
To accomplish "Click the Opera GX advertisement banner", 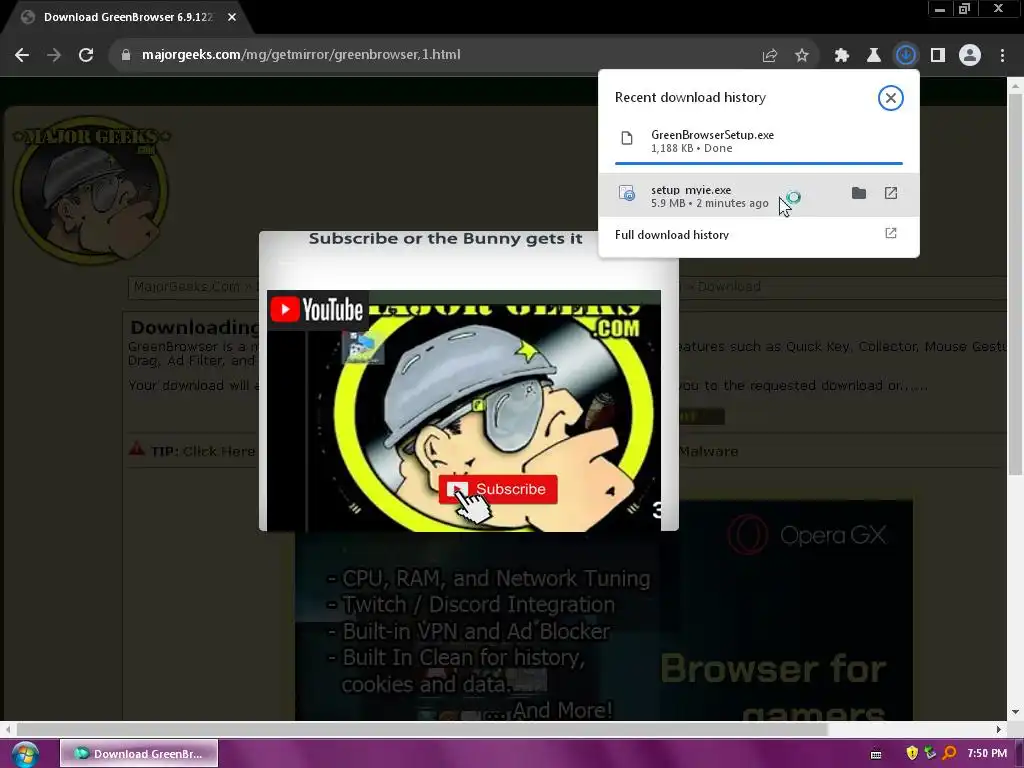I will pyautogui.click(x=604, y=611).
